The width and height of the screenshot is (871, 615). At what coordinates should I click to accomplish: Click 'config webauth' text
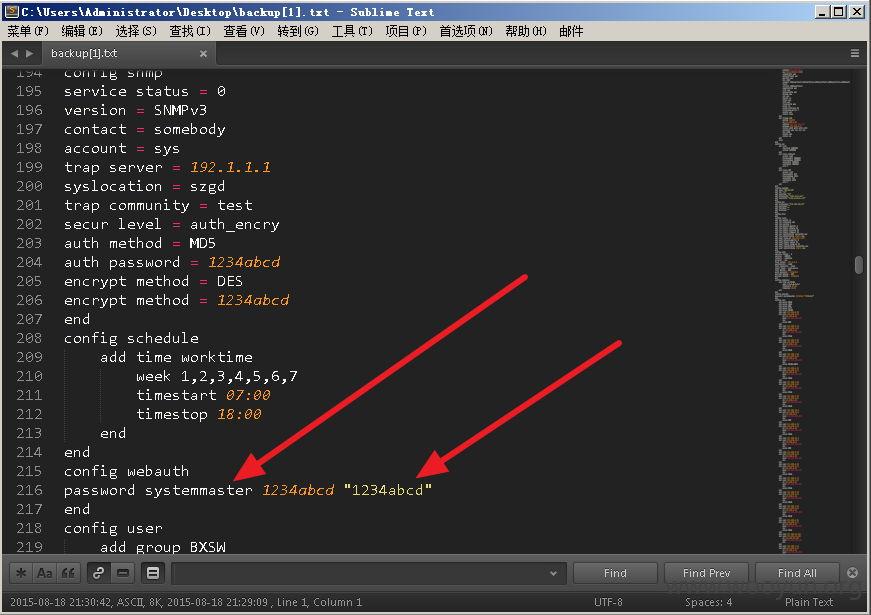(x=126, y=471)
